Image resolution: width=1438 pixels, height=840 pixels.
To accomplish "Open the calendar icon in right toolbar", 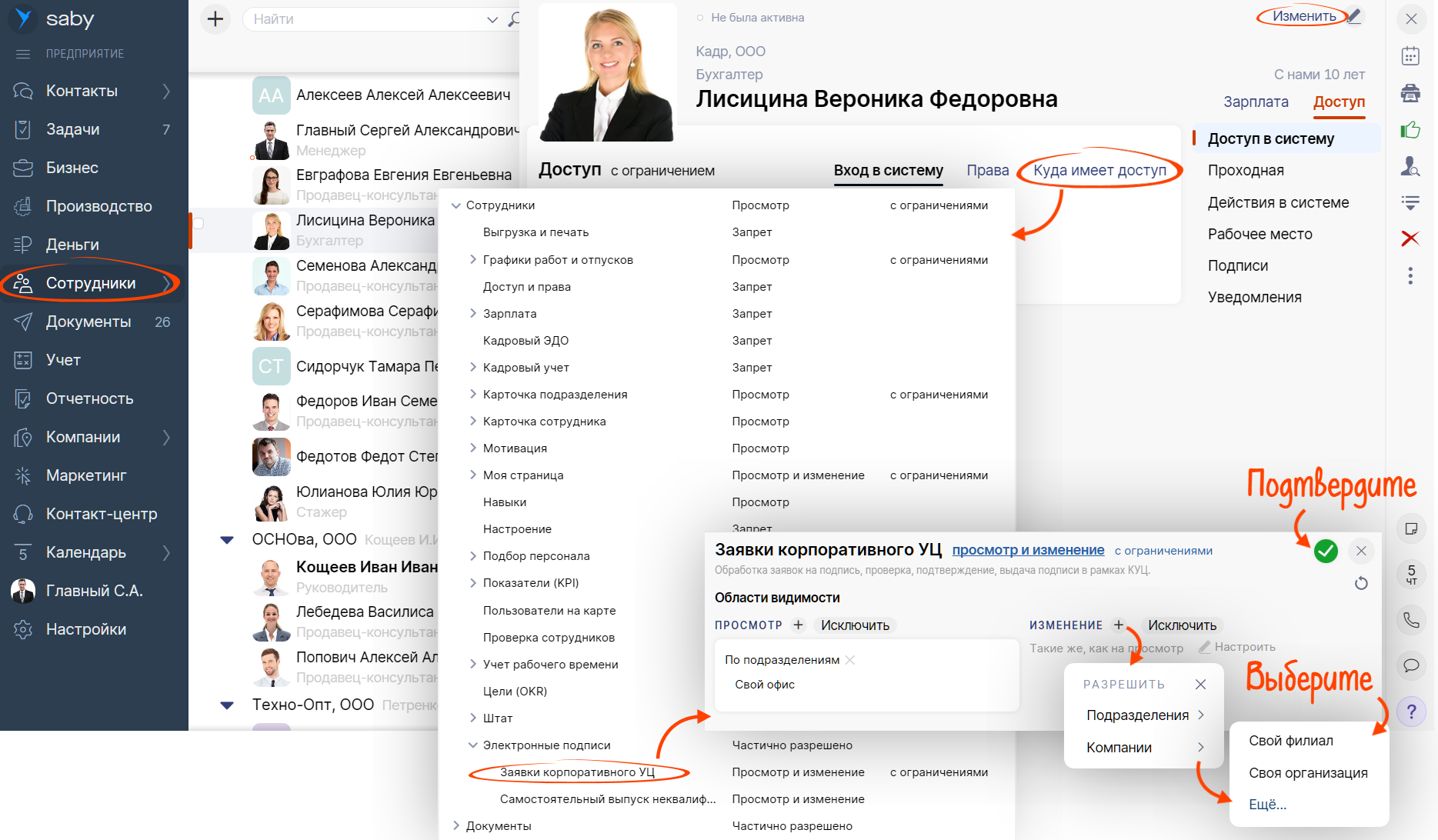I will tap(1410, 55).
